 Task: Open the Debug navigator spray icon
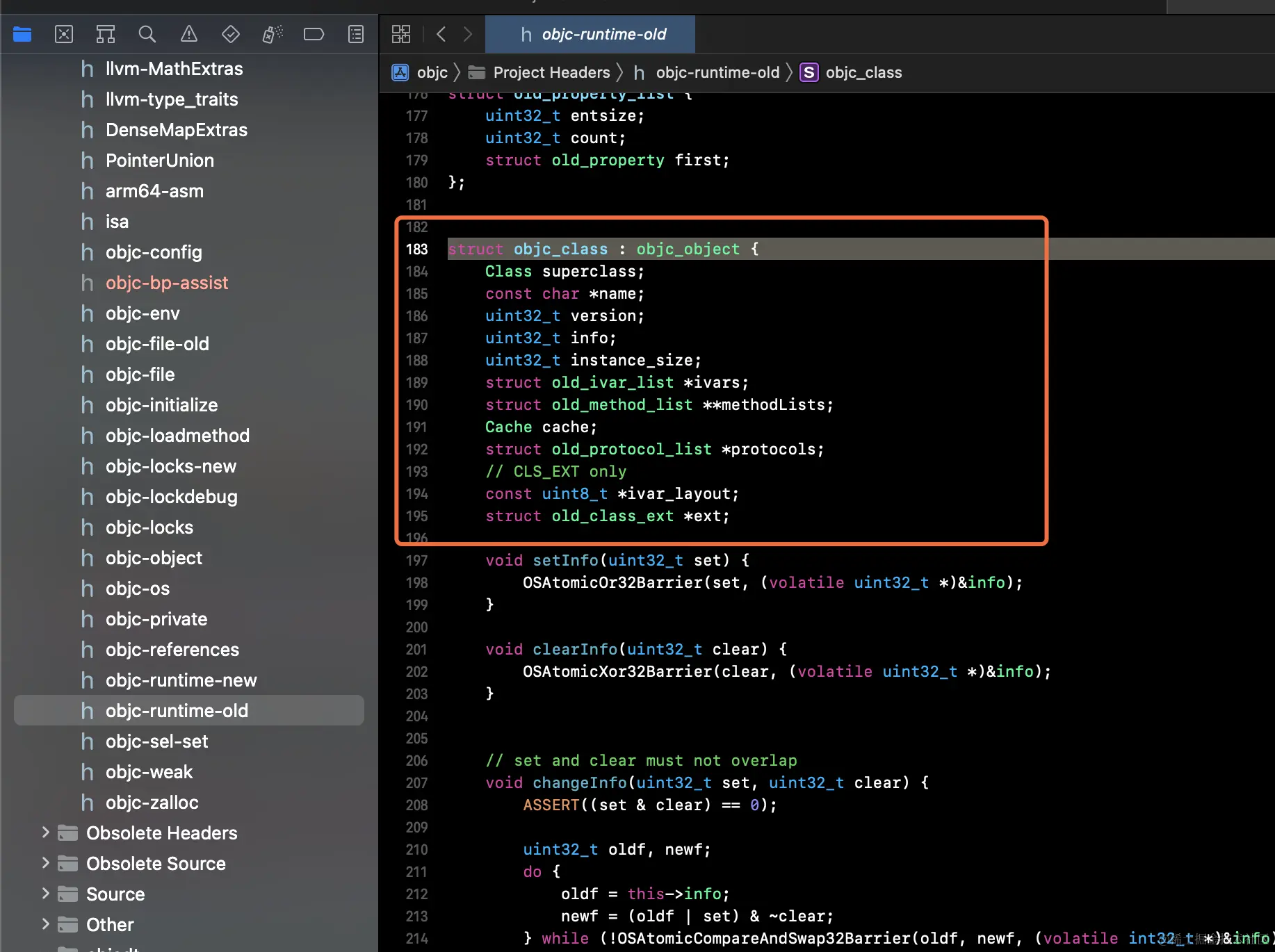[273, 34]
